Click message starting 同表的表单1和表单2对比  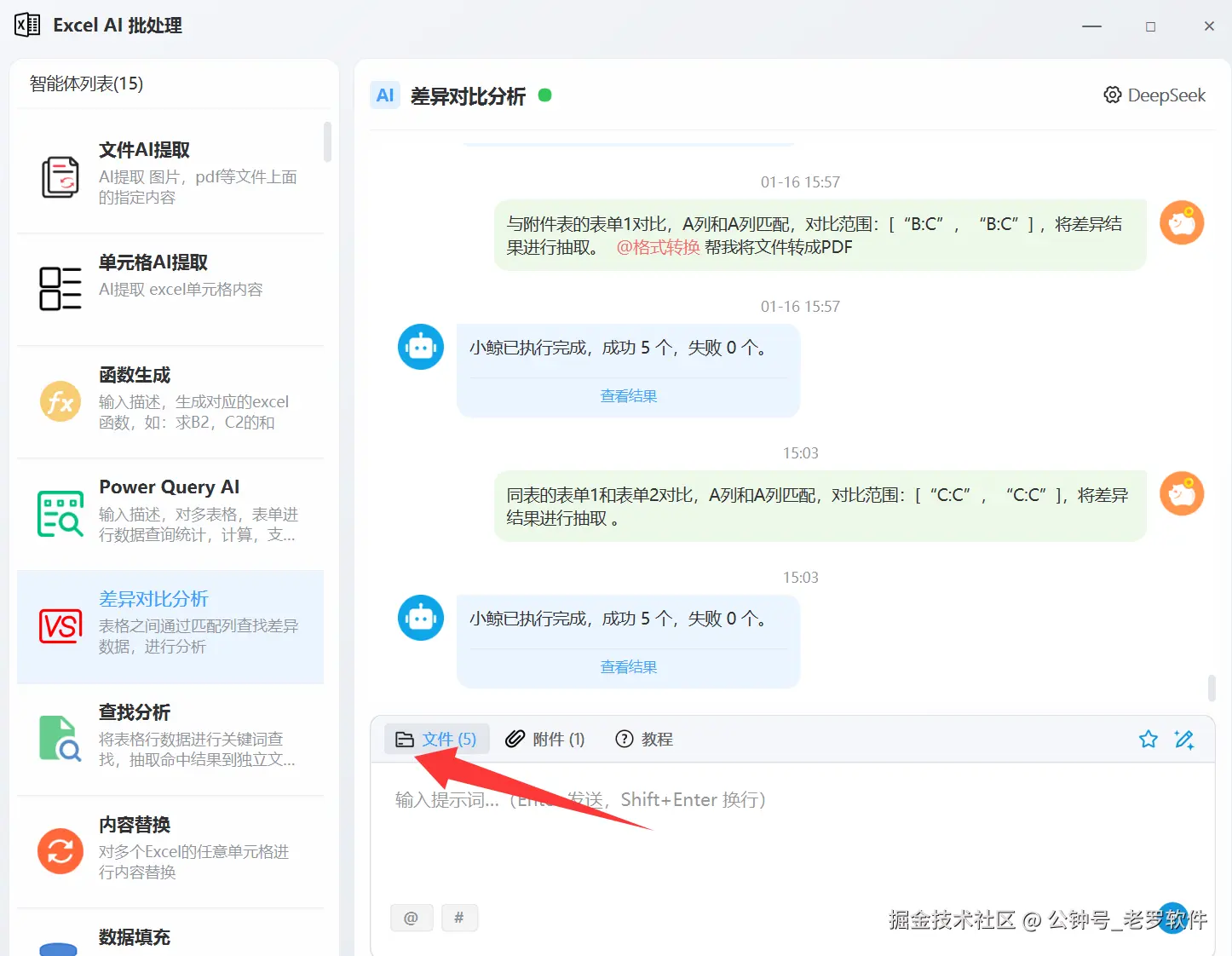820,506
